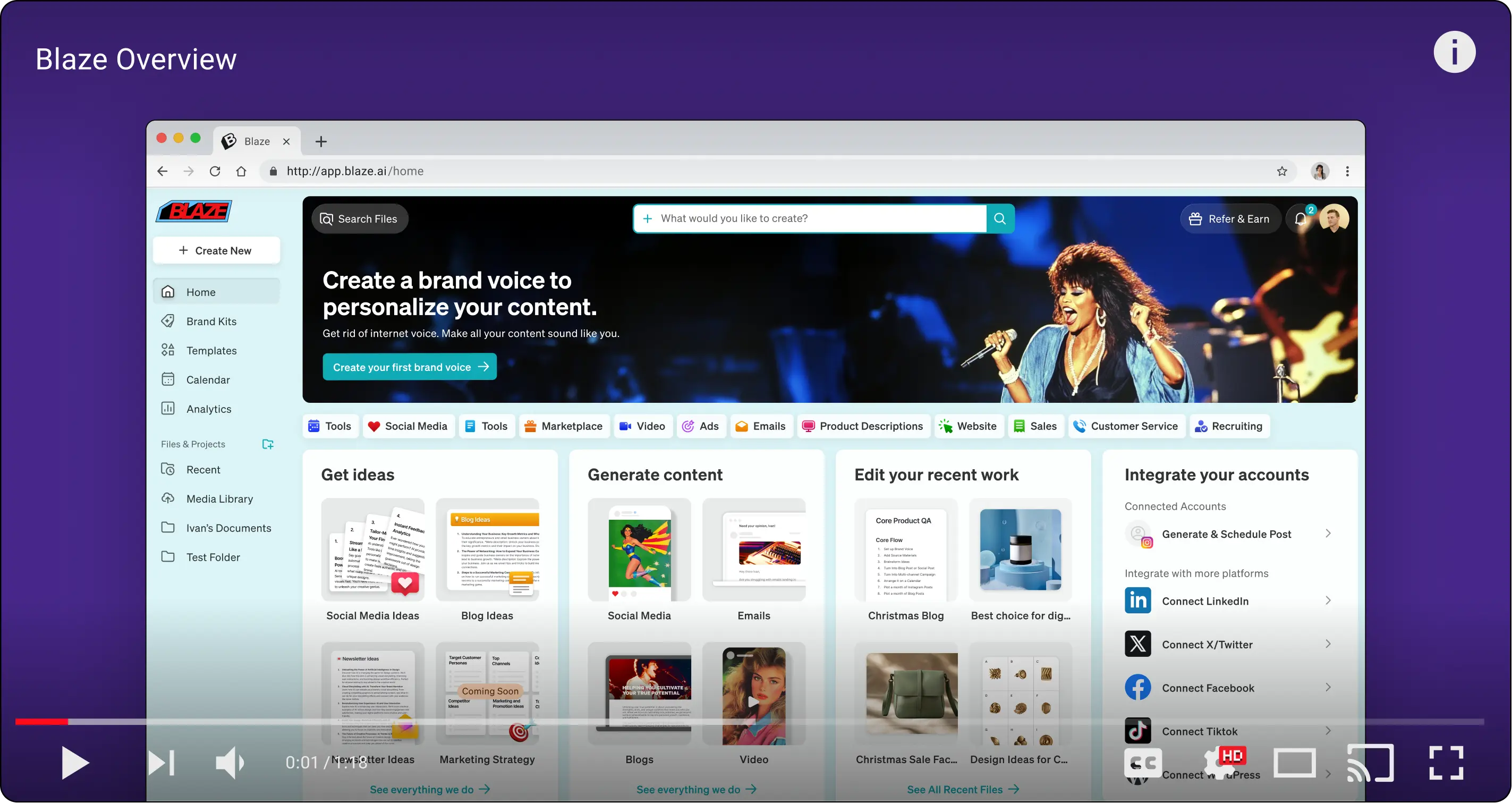1512x803 pixels.
Task: Mute the video volume
Action: pos(230,763)
